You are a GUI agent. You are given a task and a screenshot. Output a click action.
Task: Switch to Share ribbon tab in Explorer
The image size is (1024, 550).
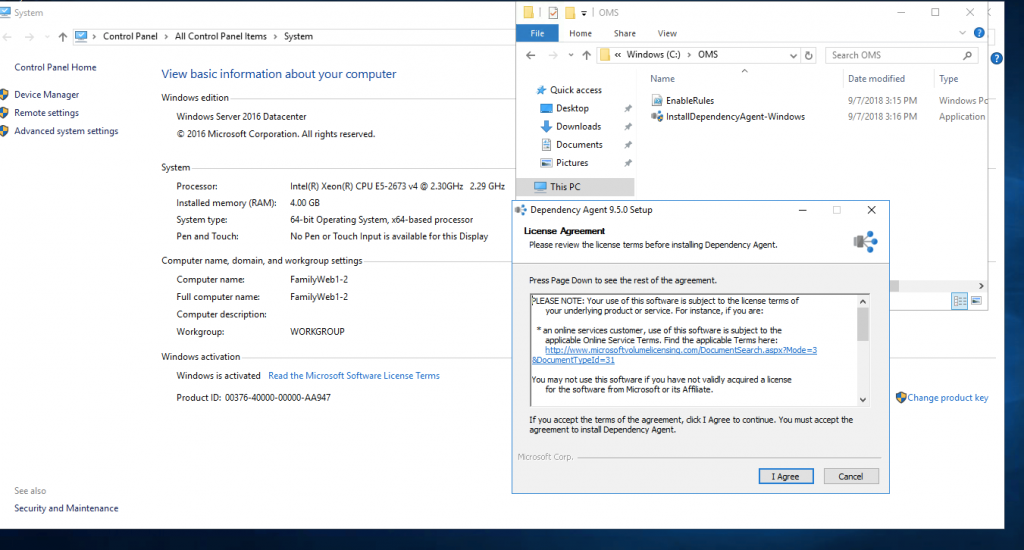coord(624,33)
